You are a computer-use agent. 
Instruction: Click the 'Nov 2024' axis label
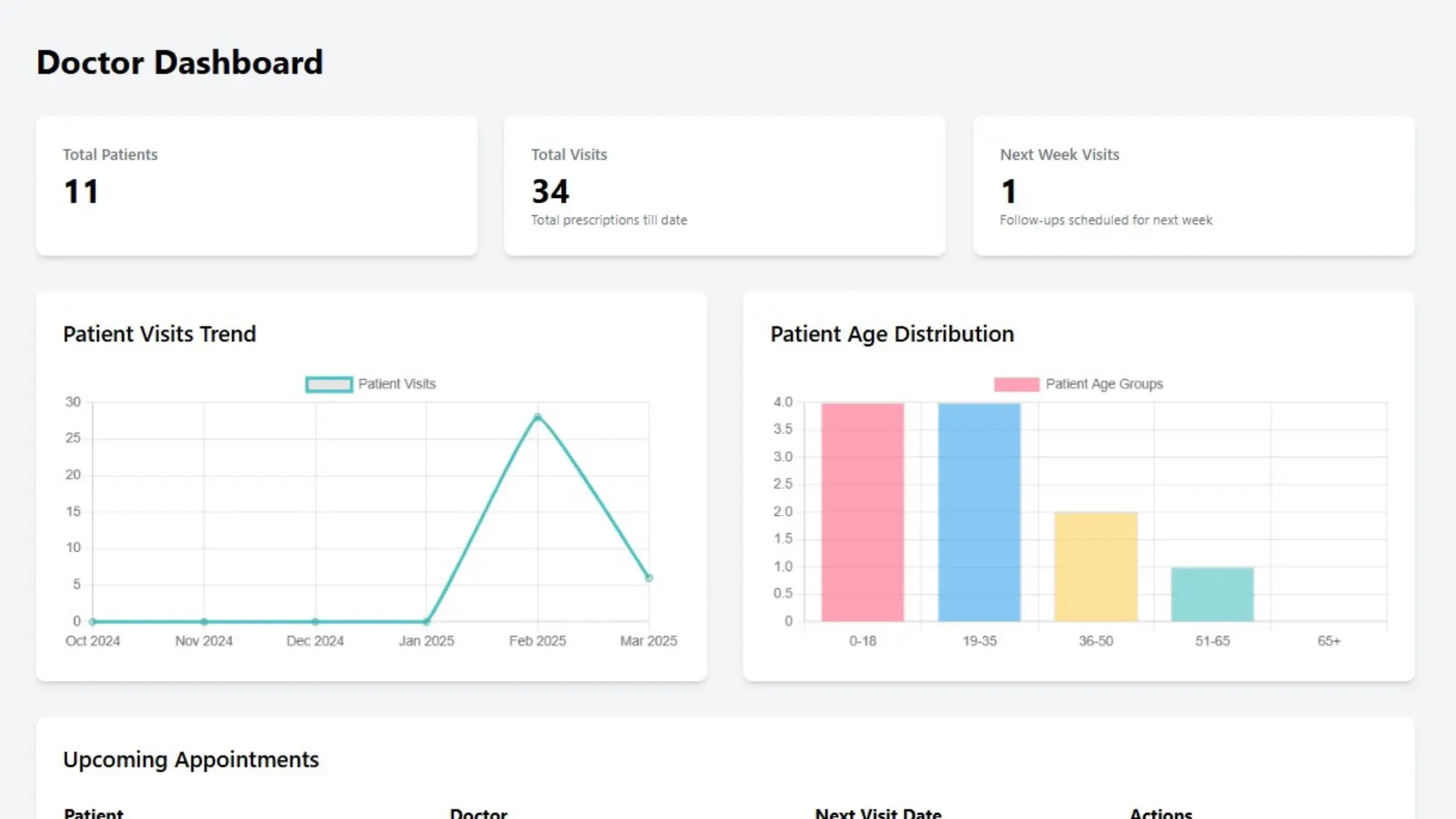204,641
